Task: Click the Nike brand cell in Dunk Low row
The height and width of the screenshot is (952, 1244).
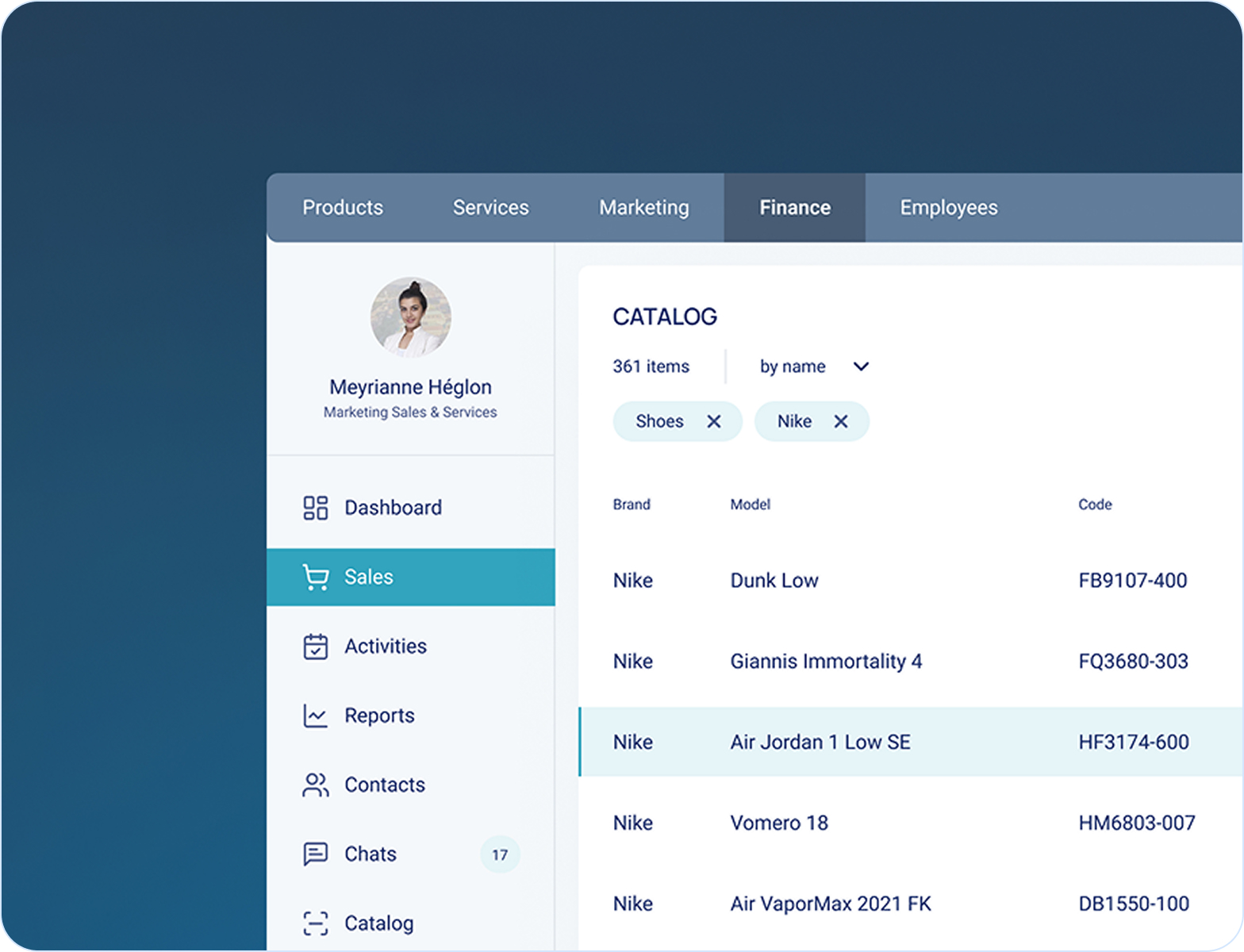Action: click(x=633, y=581)
